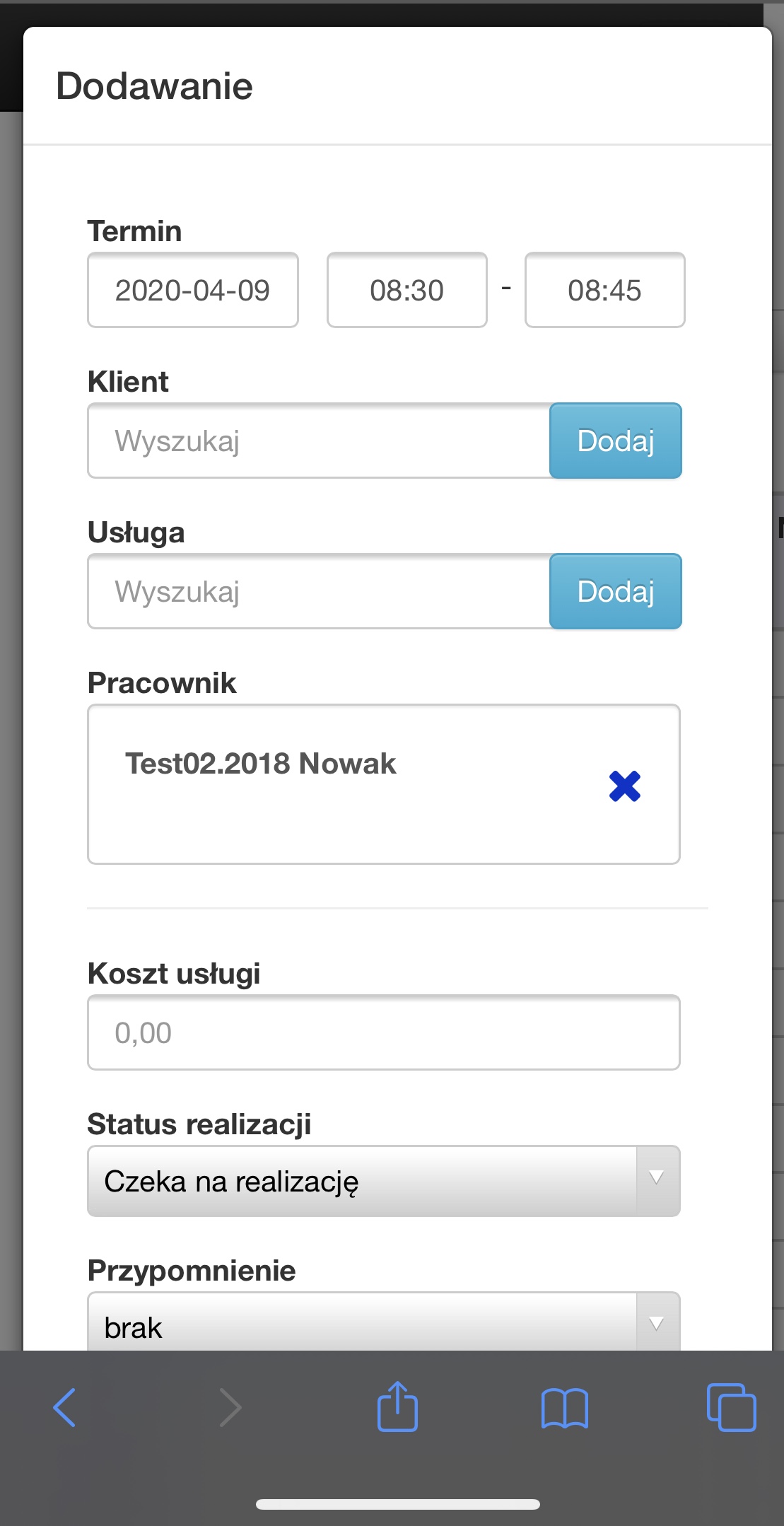The height and width of the screenshot is (1526, 784).
Task: Show Safari open tabs
Action: coord(731,1407)
